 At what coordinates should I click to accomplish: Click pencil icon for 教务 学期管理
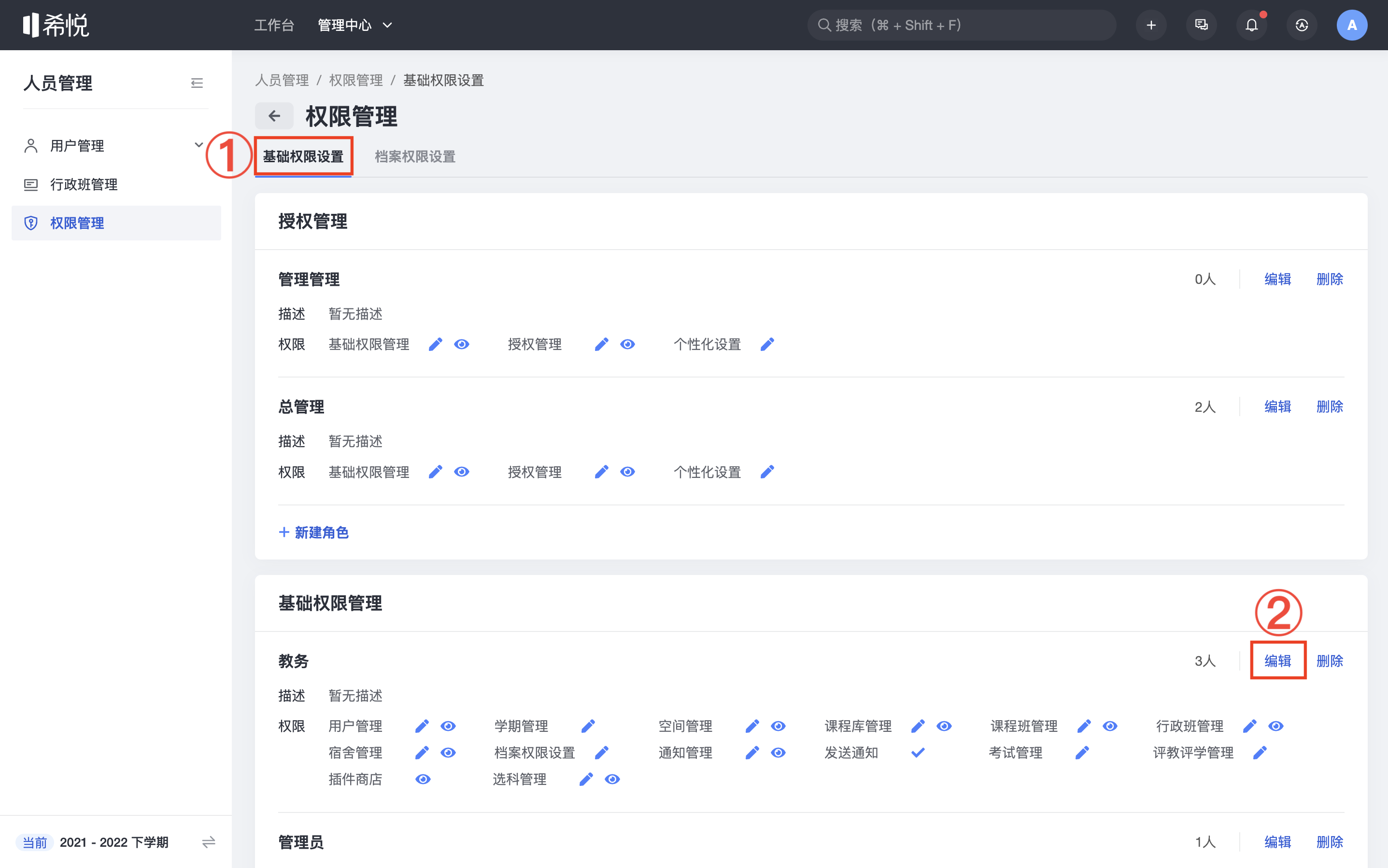click(587, 726)
